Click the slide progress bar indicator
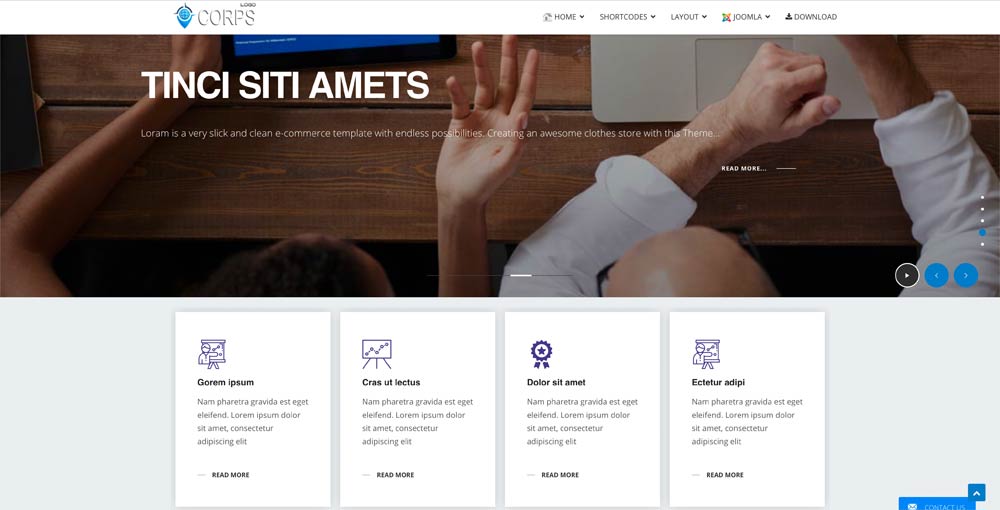Screen dimensions: 1000x510 (521, 275)
